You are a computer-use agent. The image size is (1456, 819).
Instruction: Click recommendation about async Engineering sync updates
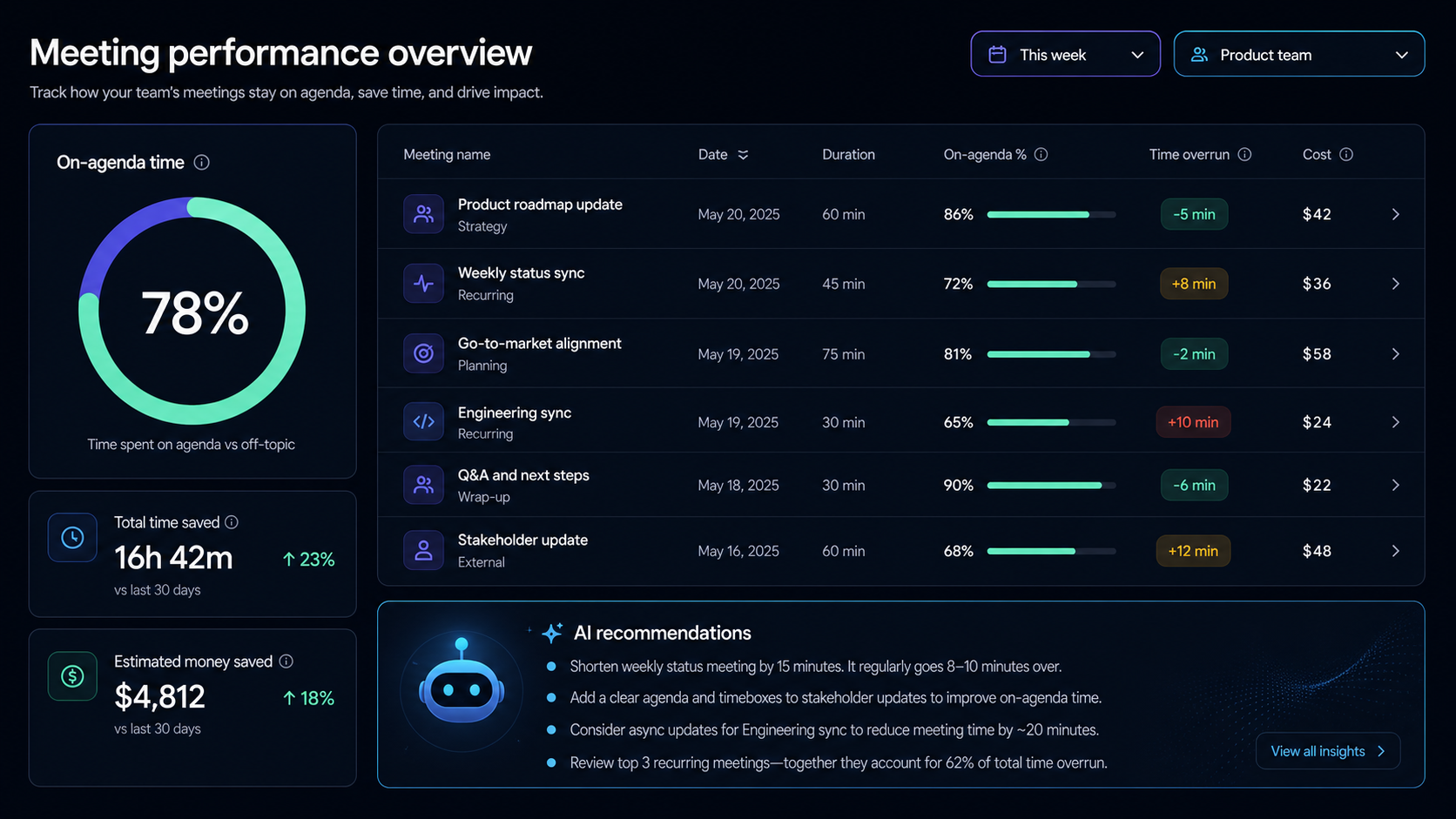[x=834, y=730]
